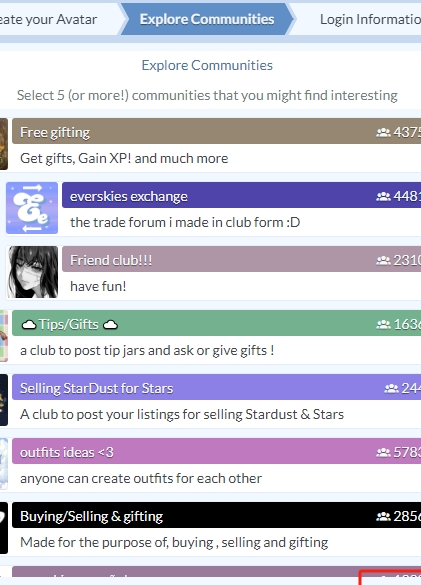Go to Login Information step
This screenshot has height=585, width=421.
tap(369, 19)
